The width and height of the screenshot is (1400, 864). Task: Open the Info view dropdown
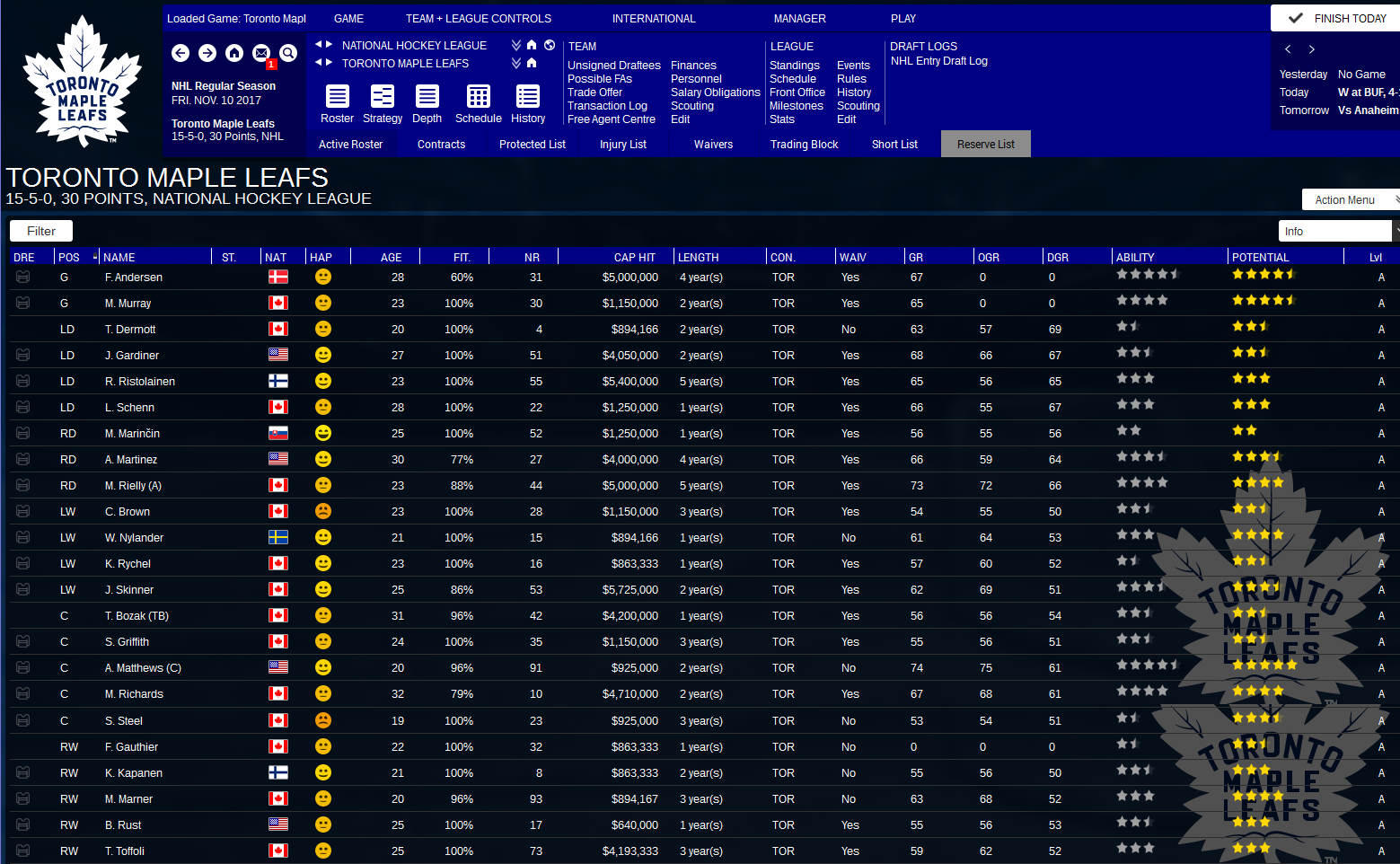[x=1338, y=231]
